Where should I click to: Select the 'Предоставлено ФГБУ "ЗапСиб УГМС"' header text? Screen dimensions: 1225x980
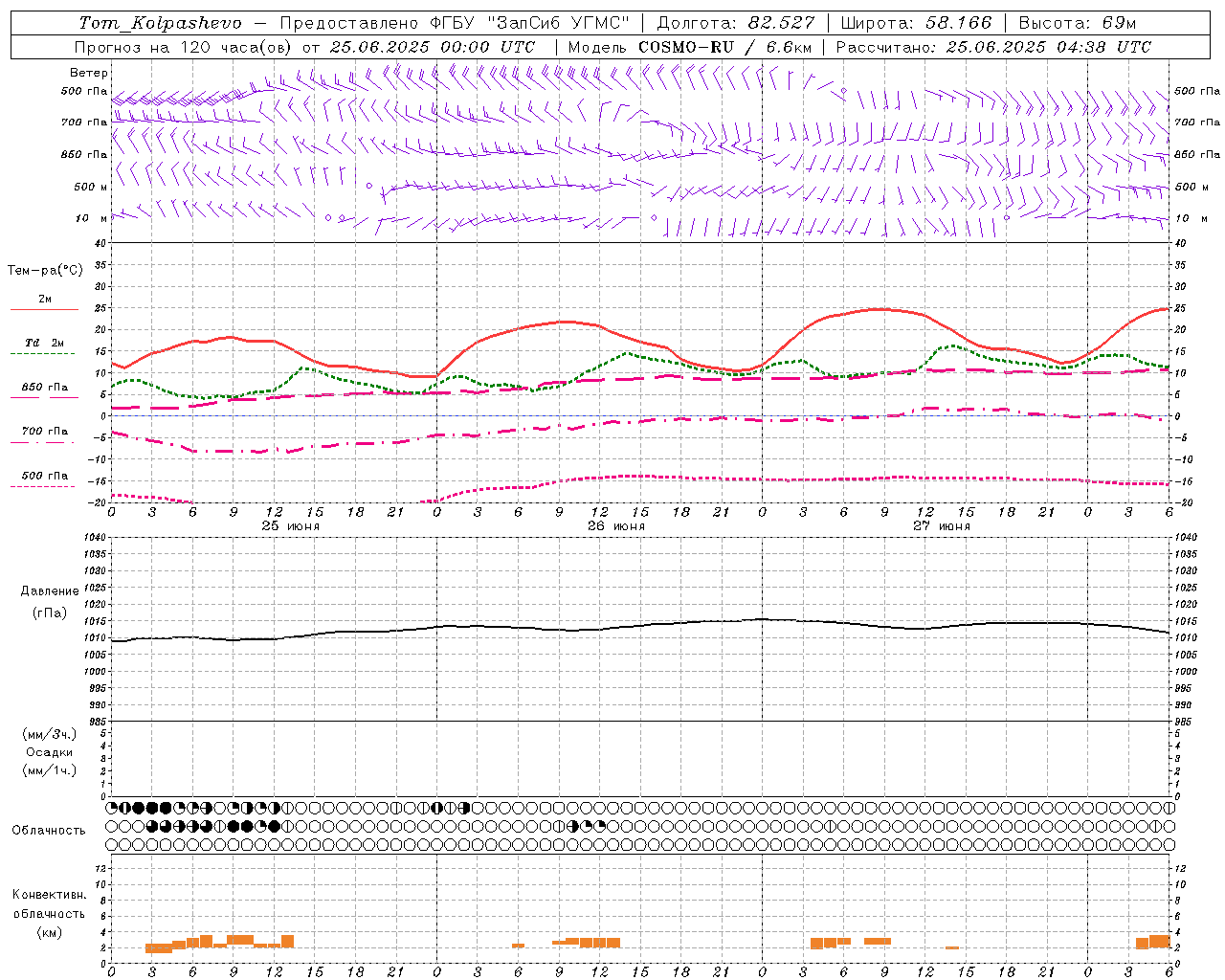pos(455,23)
